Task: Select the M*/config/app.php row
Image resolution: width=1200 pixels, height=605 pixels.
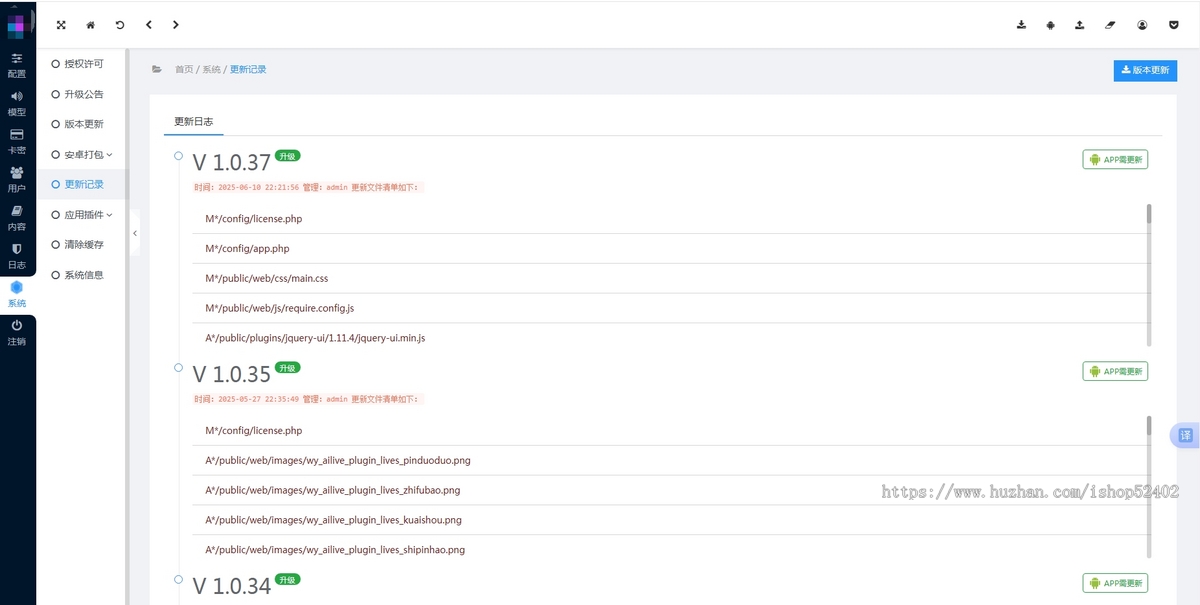Action: tap(668, 249)
